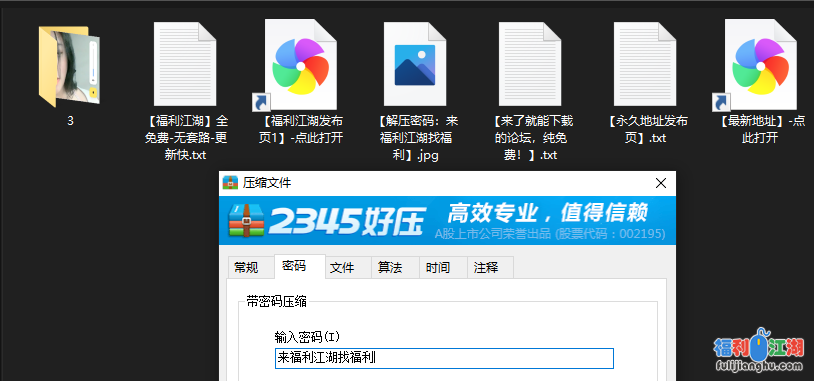
Task: Switch to the 密码 tab
Action: (x=294, y=266)
